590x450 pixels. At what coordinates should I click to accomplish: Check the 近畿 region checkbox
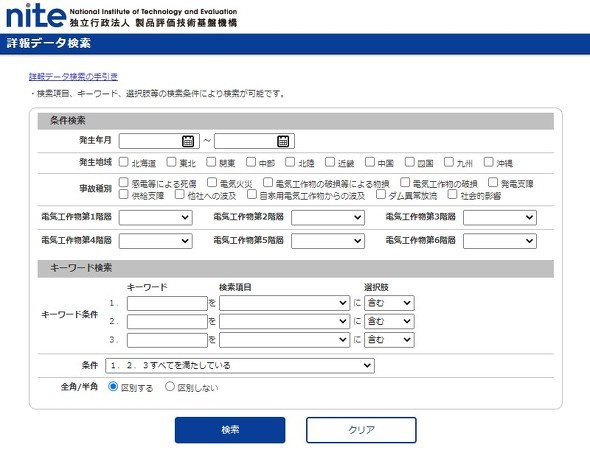pyautogui.click(x=330, y=162)
